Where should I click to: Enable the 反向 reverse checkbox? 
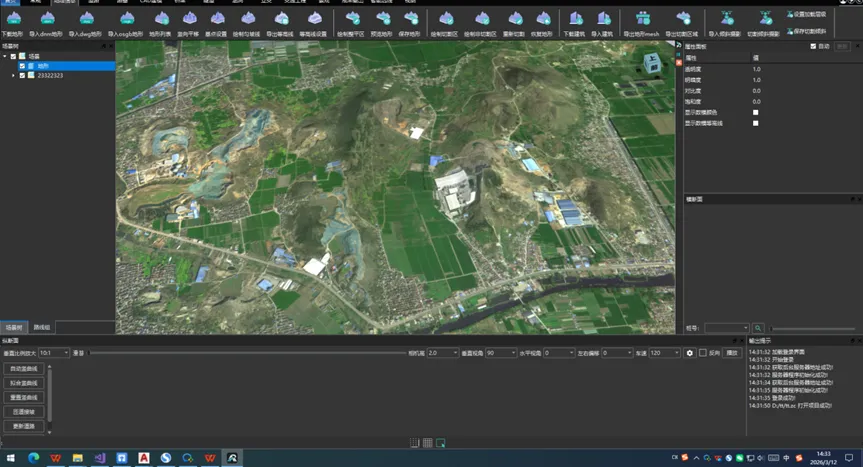(x=704, y=353)
